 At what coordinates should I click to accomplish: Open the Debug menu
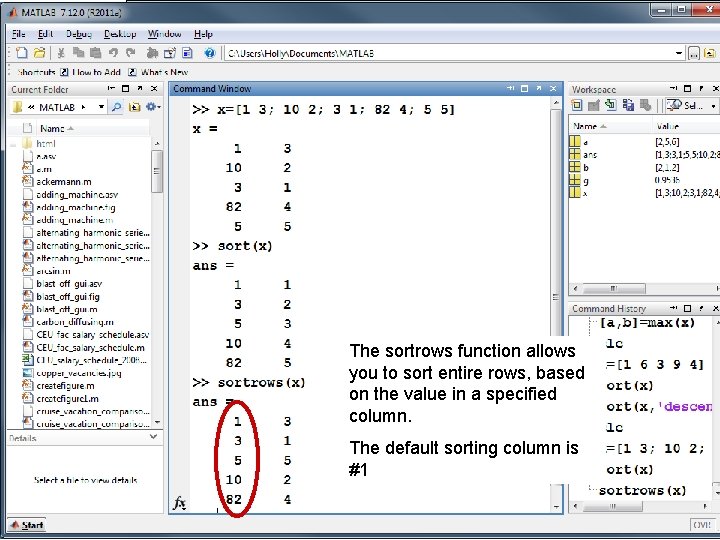(79, 34)
